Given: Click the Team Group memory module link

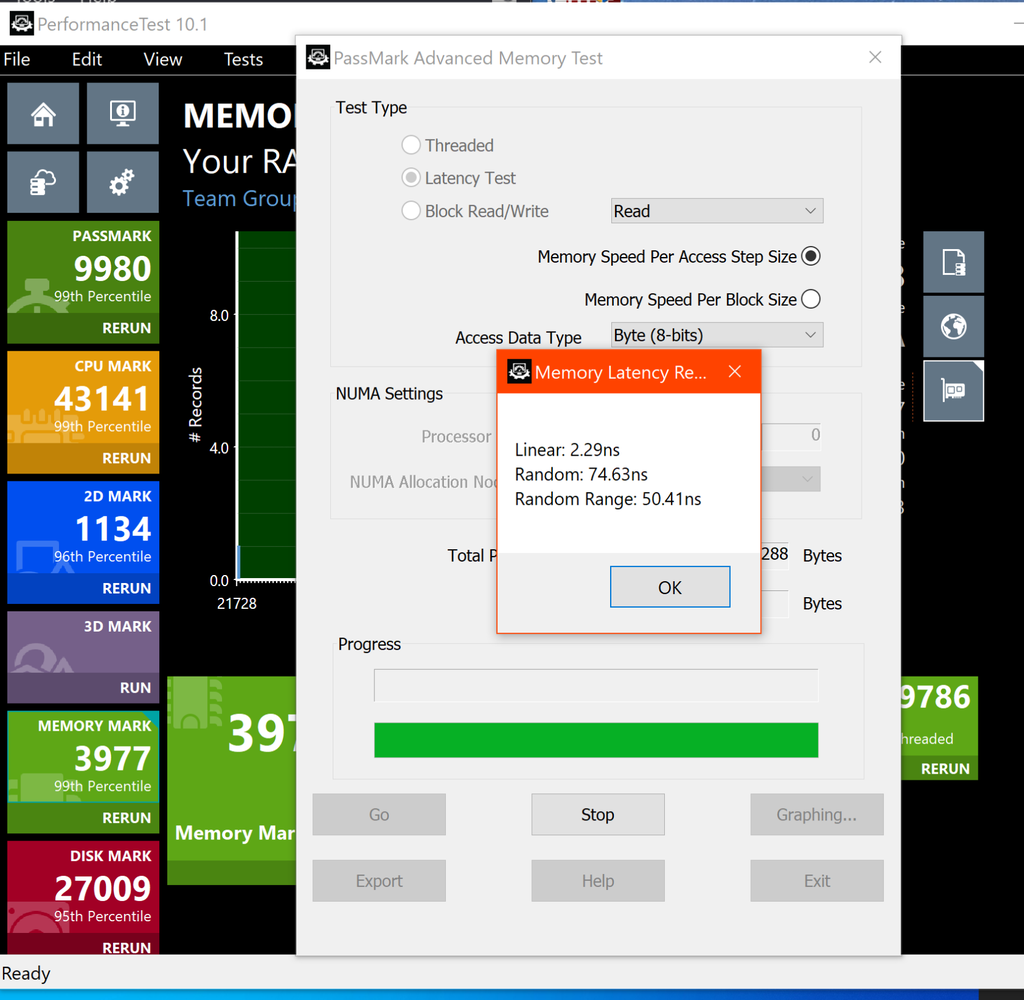Looking at the screenshot, I should (x=238, y=199).
